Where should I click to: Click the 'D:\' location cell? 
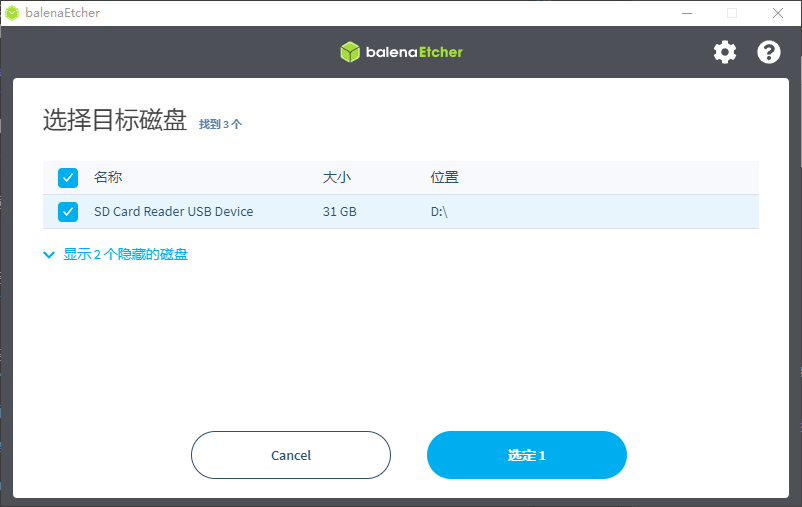(439, 212)
